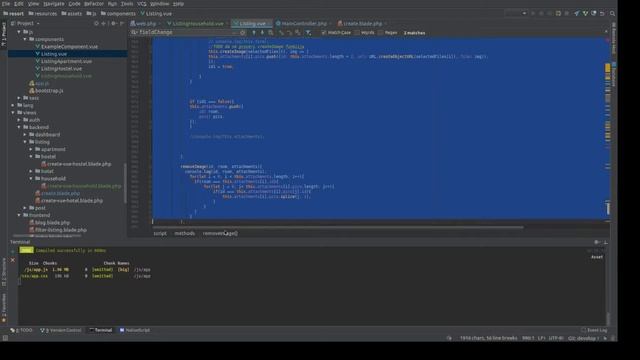Open the VCS menu

point(142,4)
